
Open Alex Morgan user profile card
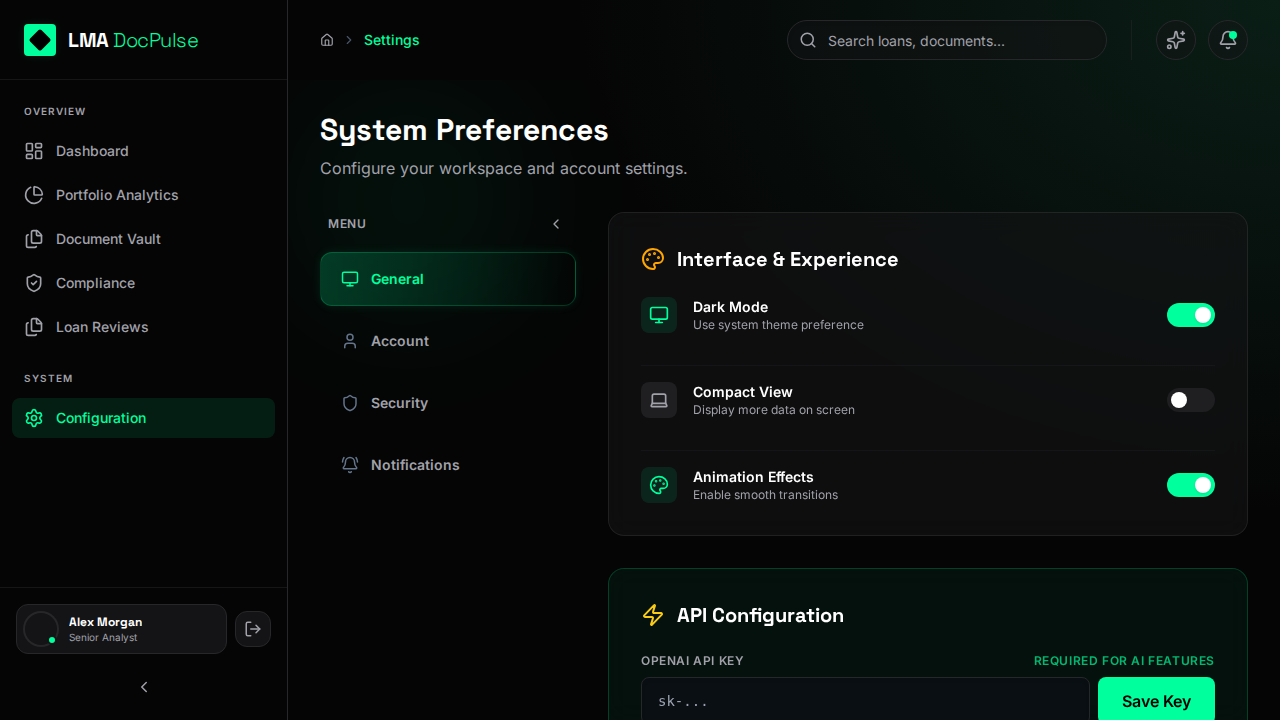121,629
